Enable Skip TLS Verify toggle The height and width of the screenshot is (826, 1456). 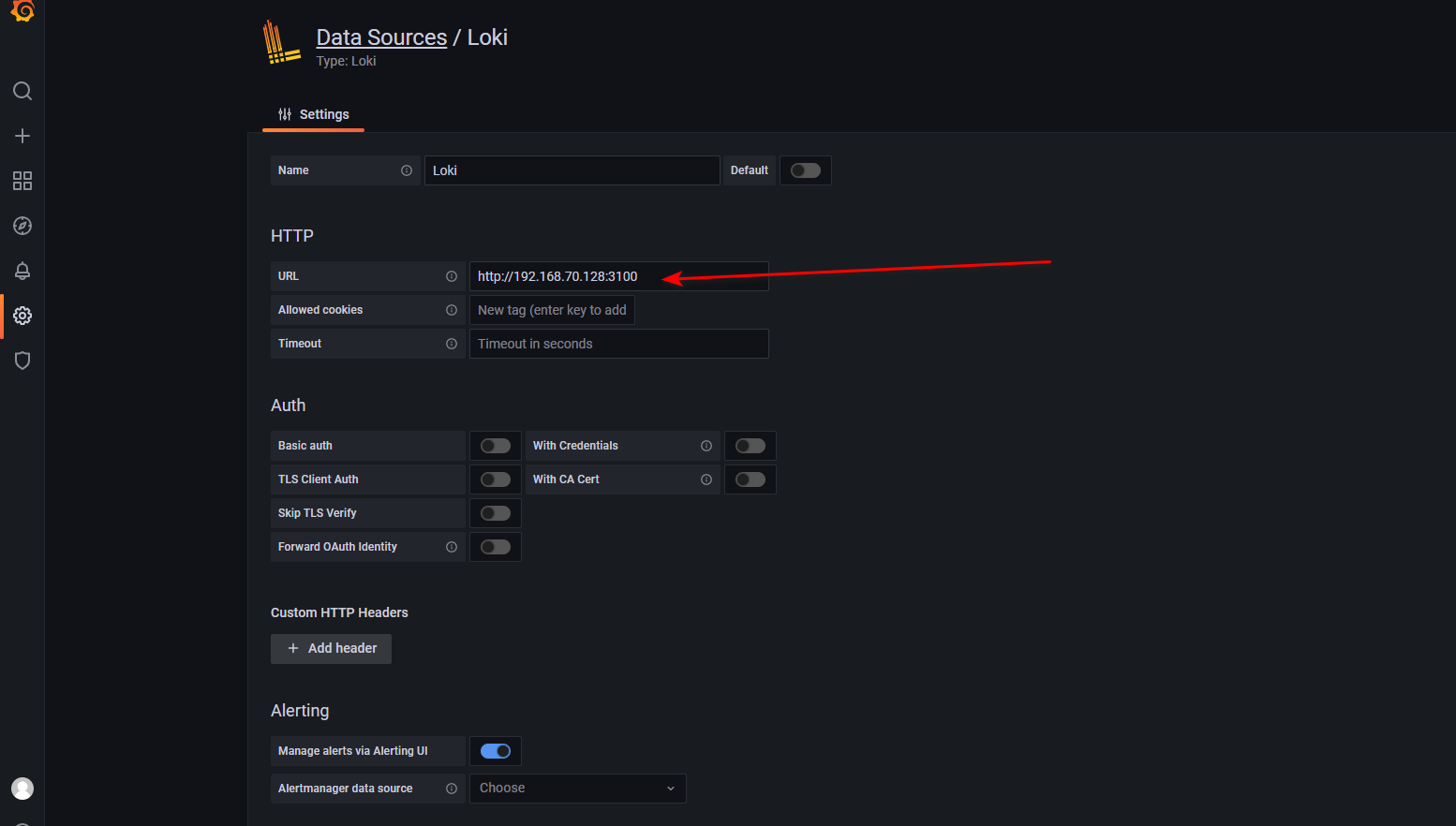coord(495,513)
